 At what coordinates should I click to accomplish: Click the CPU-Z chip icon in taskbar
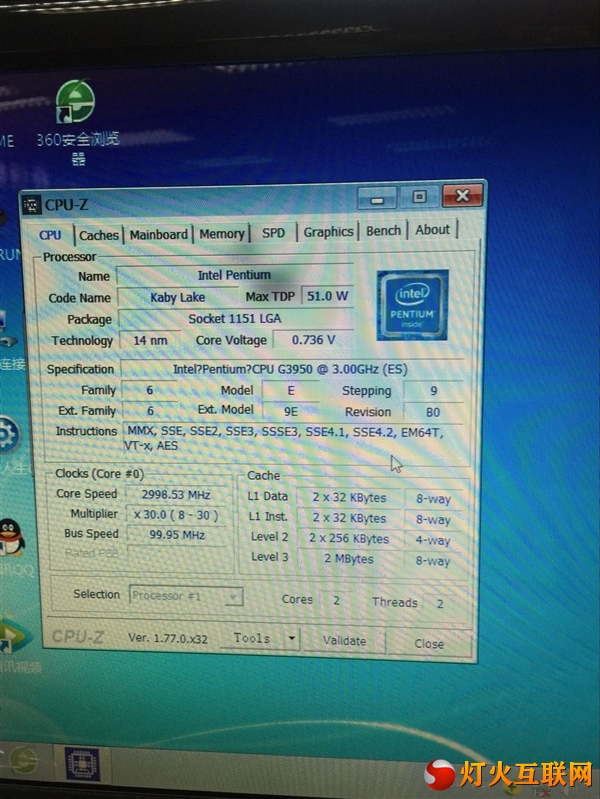82,763
